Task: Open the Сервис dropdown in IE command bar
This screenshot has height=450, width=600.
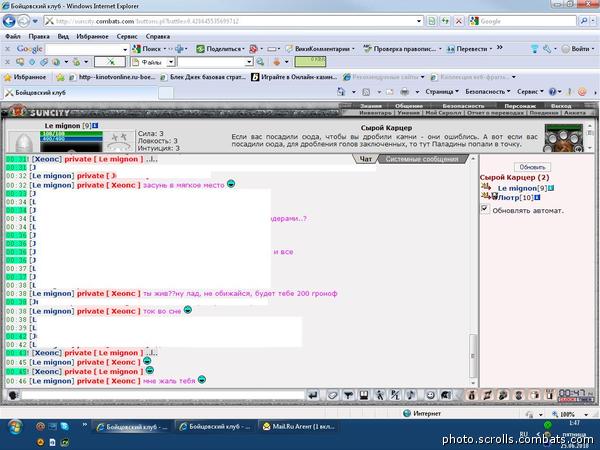Action: (x=530, y=92)
